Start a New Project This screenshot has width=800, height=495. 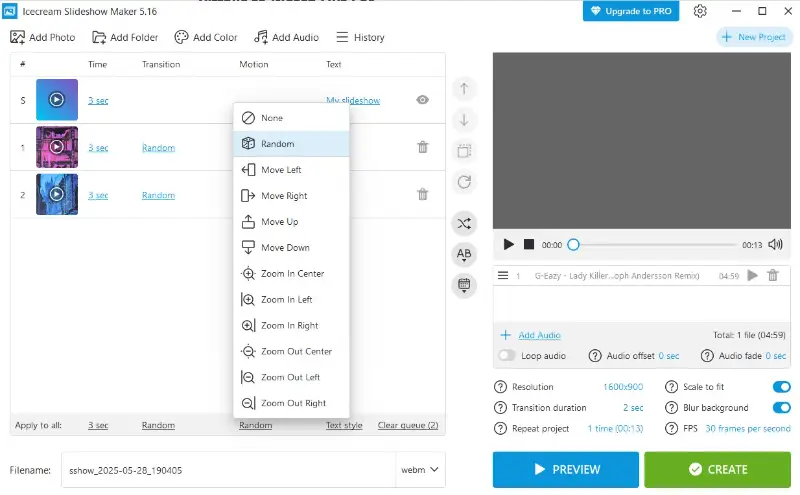tap(755, 37)
